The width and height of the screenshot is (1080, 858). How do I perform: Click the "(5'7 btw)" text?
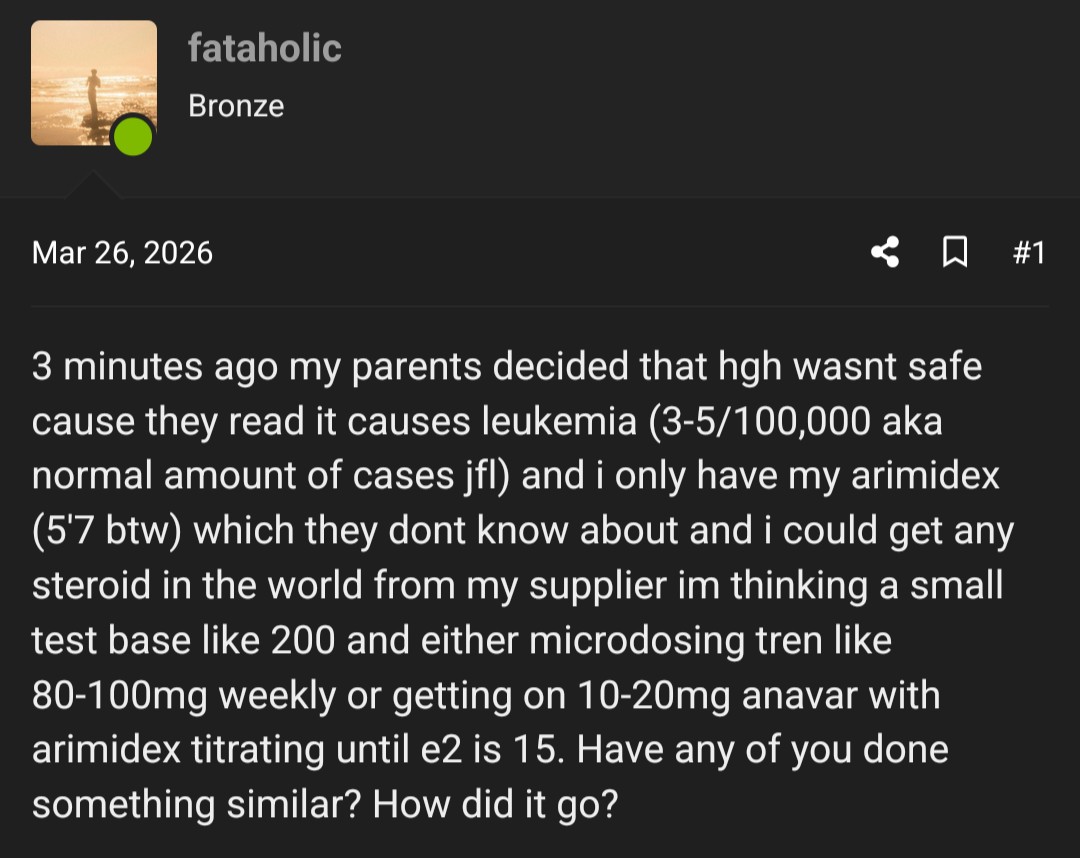tap(106, 530)
